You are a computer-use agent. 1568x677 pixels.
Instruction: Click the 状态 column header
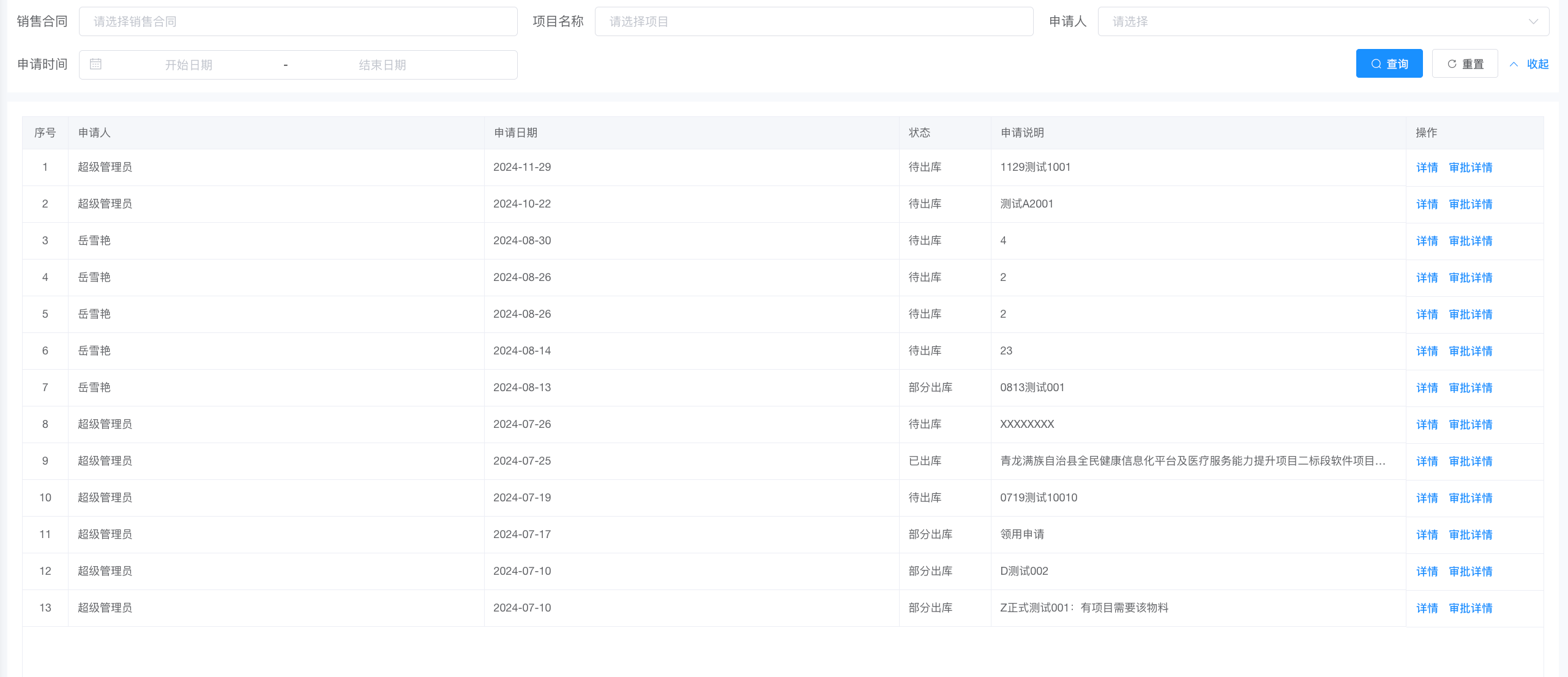tap(919, 133)
